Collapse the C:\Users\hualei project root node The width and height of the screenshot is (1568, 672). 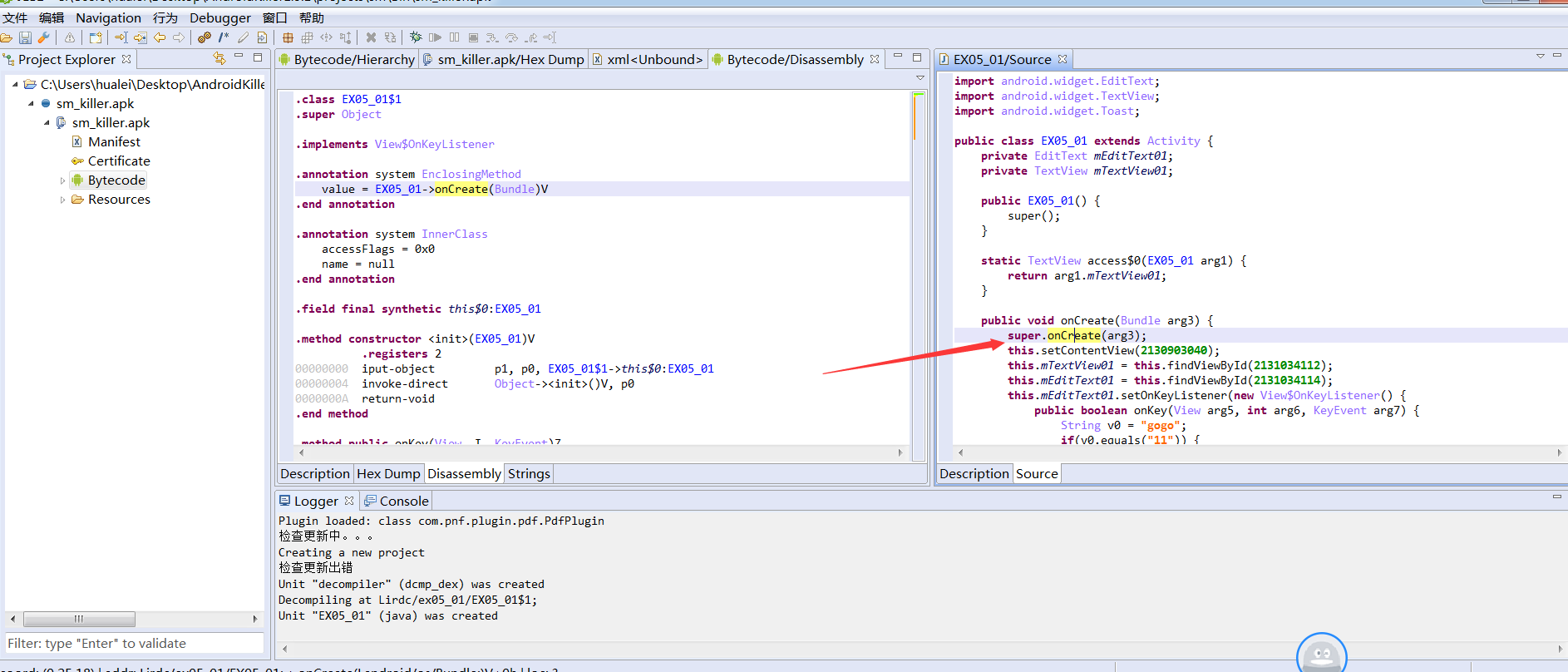coord(15,84)
